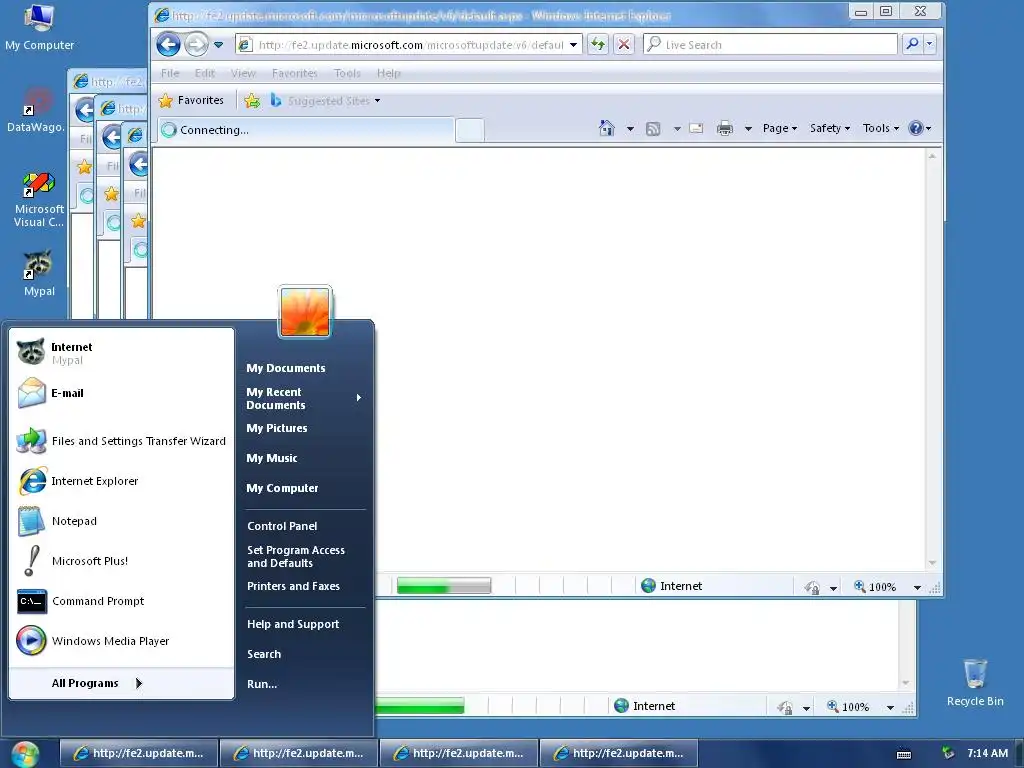
Task: Click the Forward arrow in front IE window
Action: [196, 44]
